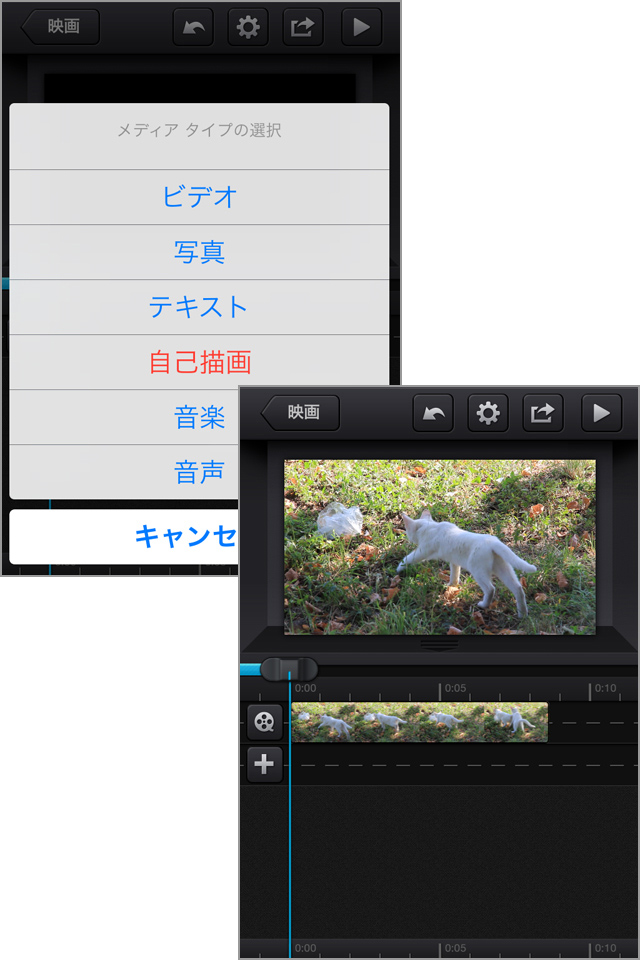The width and height of the screenshot is (640, 960).
Task: Tap the share/export icon above the cat preview
Action: (x=543, y=413)
